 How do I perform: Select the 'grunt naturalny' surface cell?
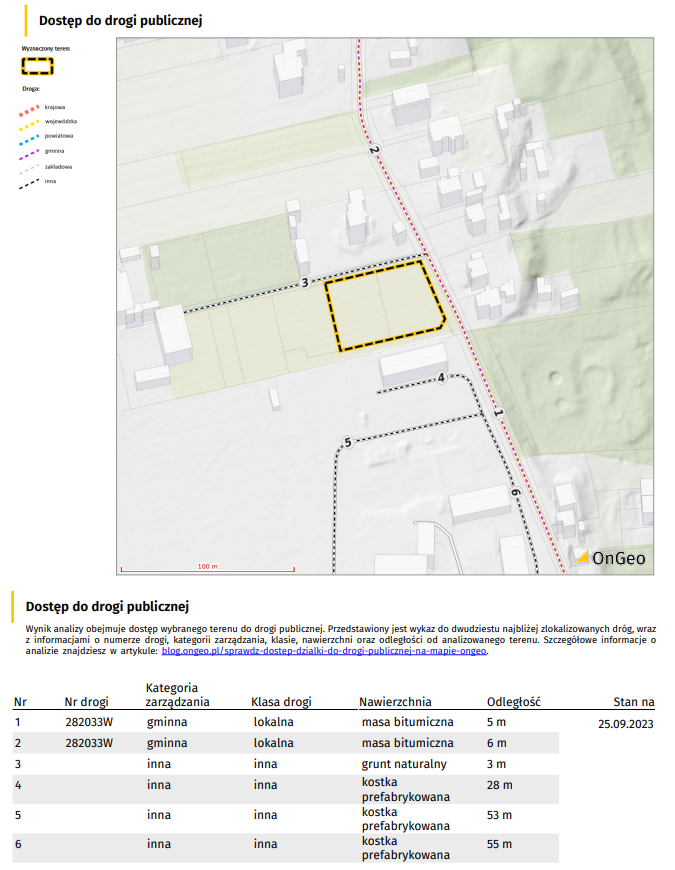pyautogui.click(x=404, y=764)
